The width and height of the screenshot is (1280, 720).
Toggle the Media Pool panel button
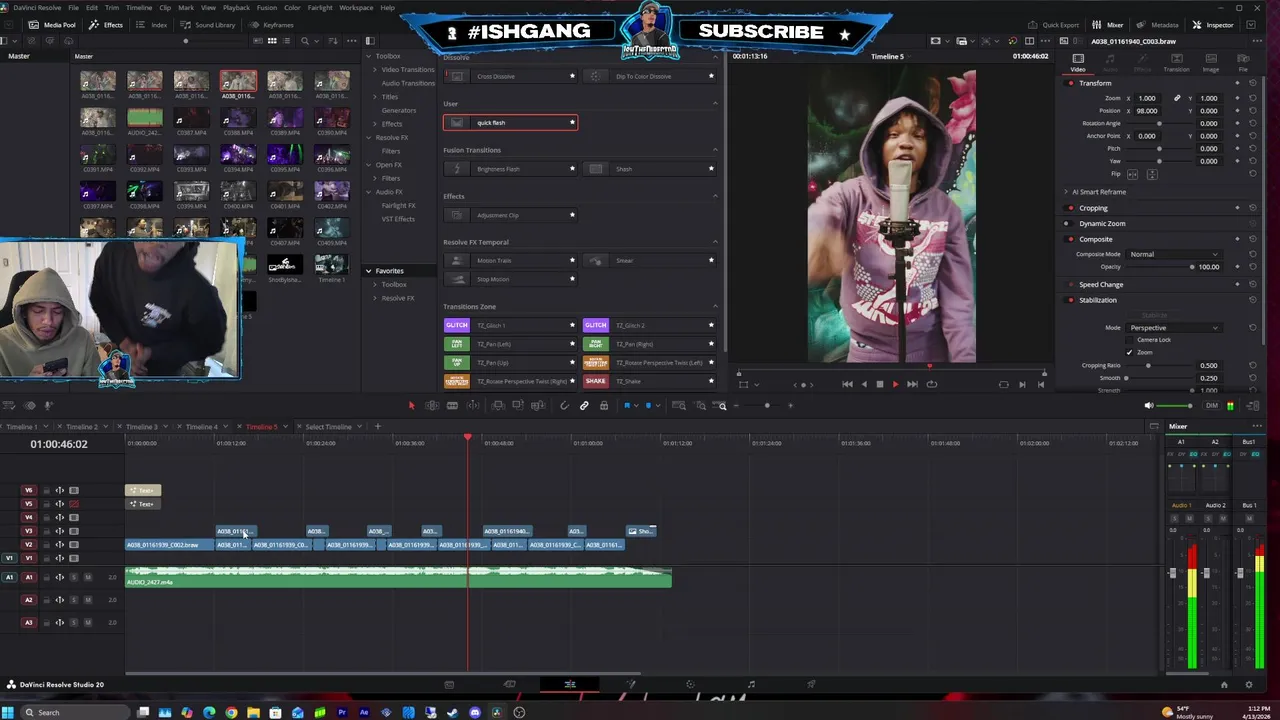pyautogui.click(x=53, y=25)
